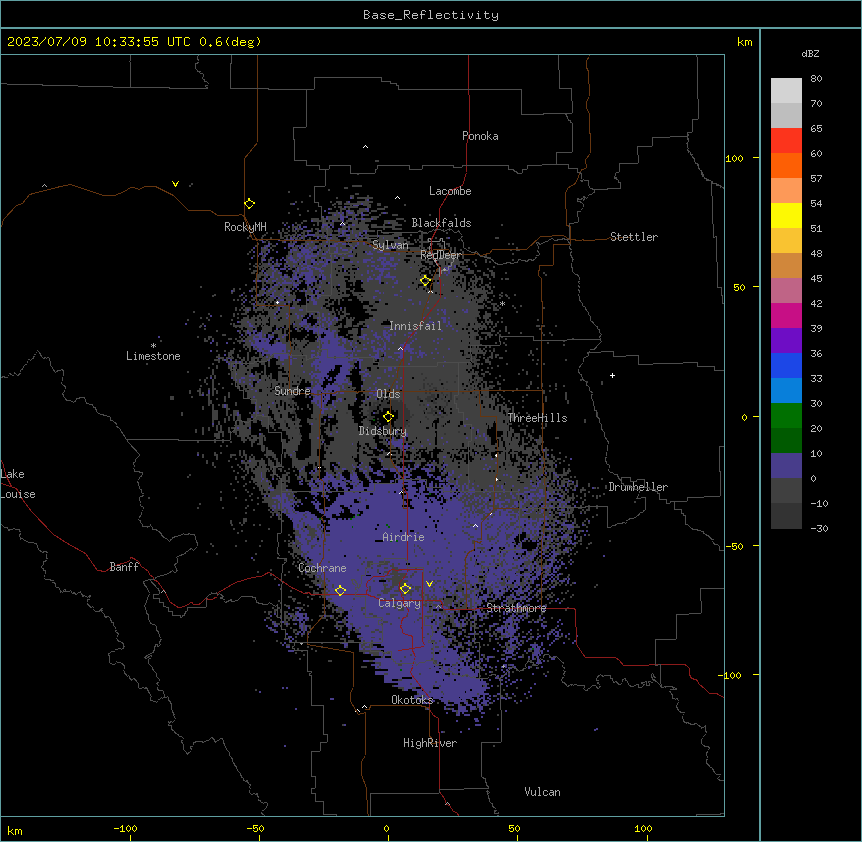The width and height of the screenshot is (862, 842).
Task: Click the legend value -30
Action: [x=819, y=528]
